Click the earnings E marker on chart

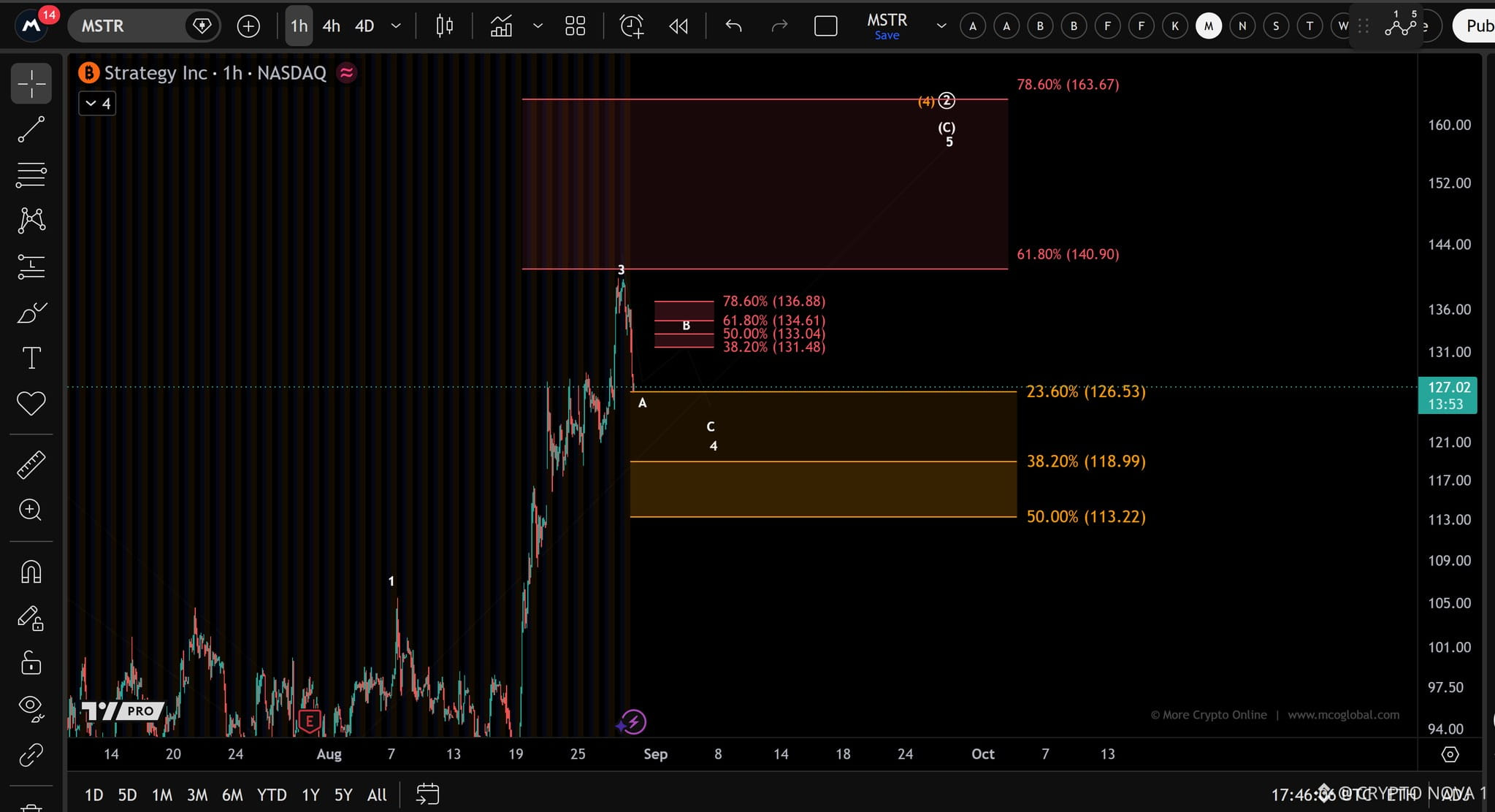point(310,722)
